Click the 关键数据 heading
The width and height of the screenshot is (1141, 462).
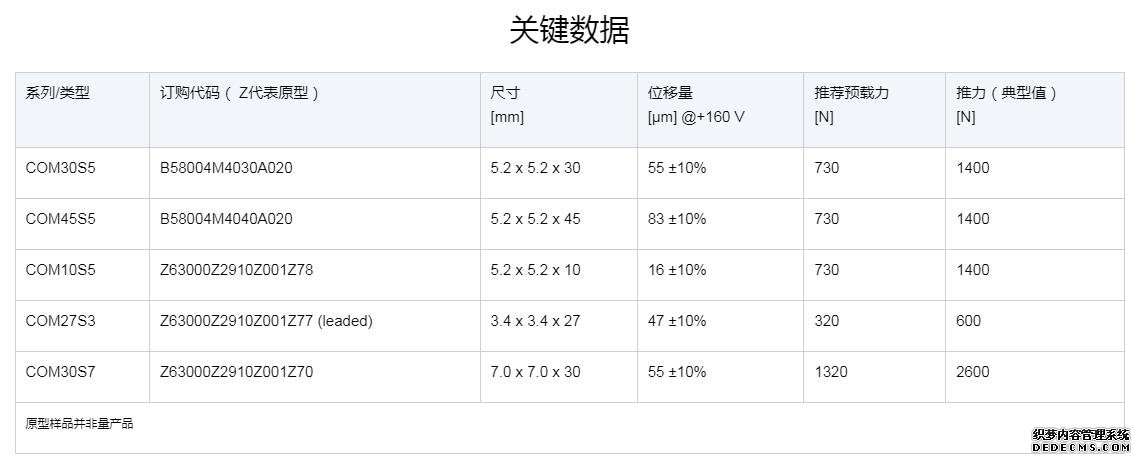(569, 31)
